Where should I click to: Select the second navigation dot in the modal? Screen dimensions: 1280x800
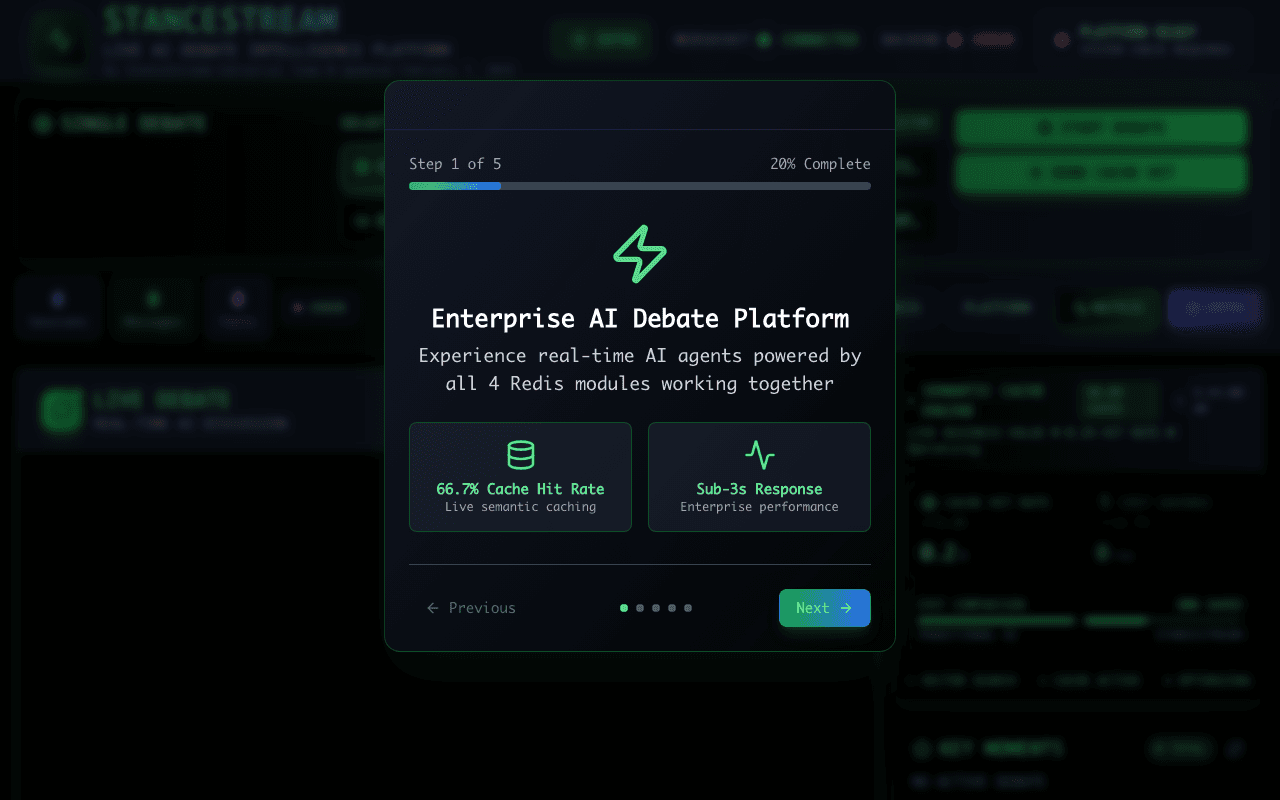coord(640,607)
